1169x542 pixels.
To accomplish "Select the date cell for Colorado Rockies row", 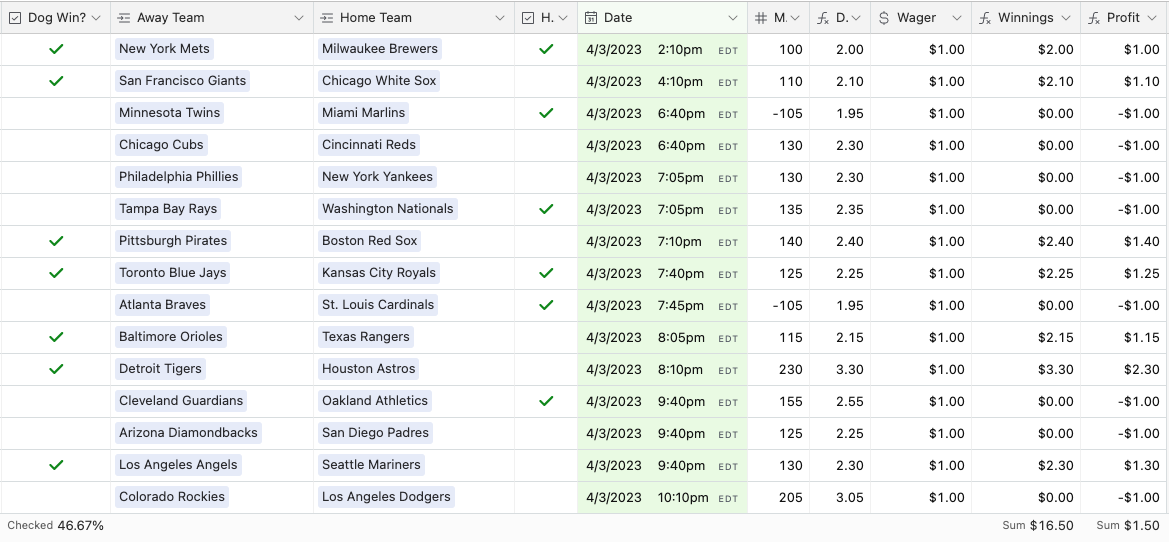I will coord(661,497).
